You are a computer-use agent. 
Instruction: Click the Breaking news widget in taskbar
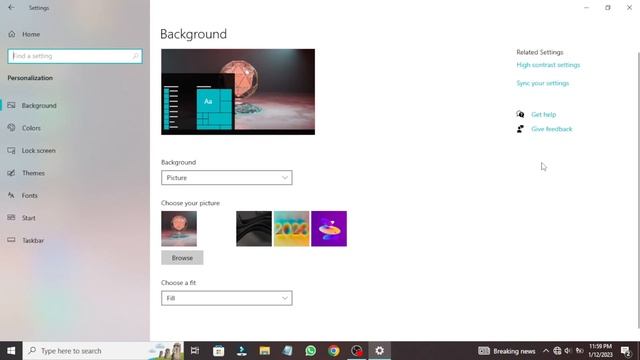507,351
